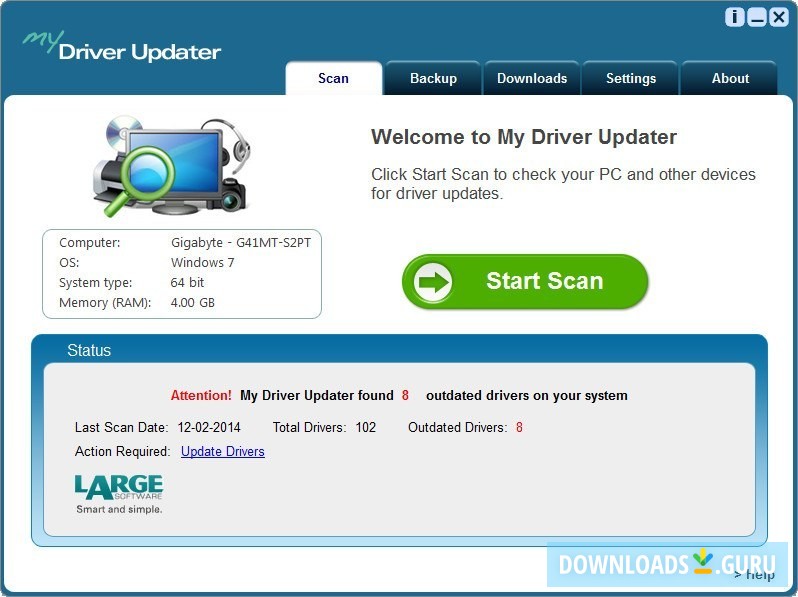
Task: Click the computer and magnifier scan illustration
Action: click(172, 166)
